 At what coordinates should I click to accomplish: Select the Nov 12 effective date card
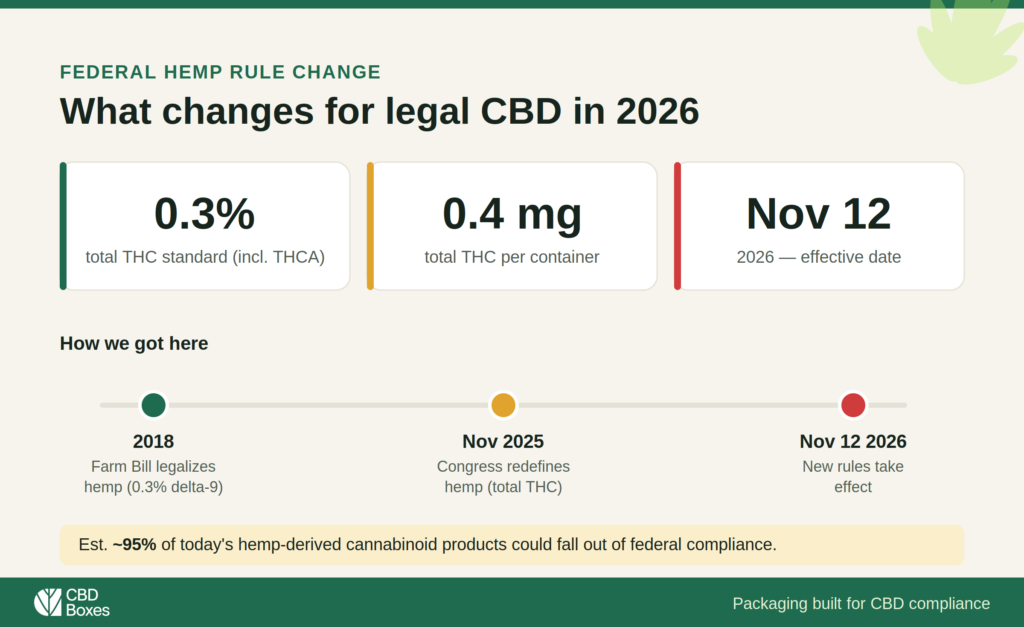[819, 226]
